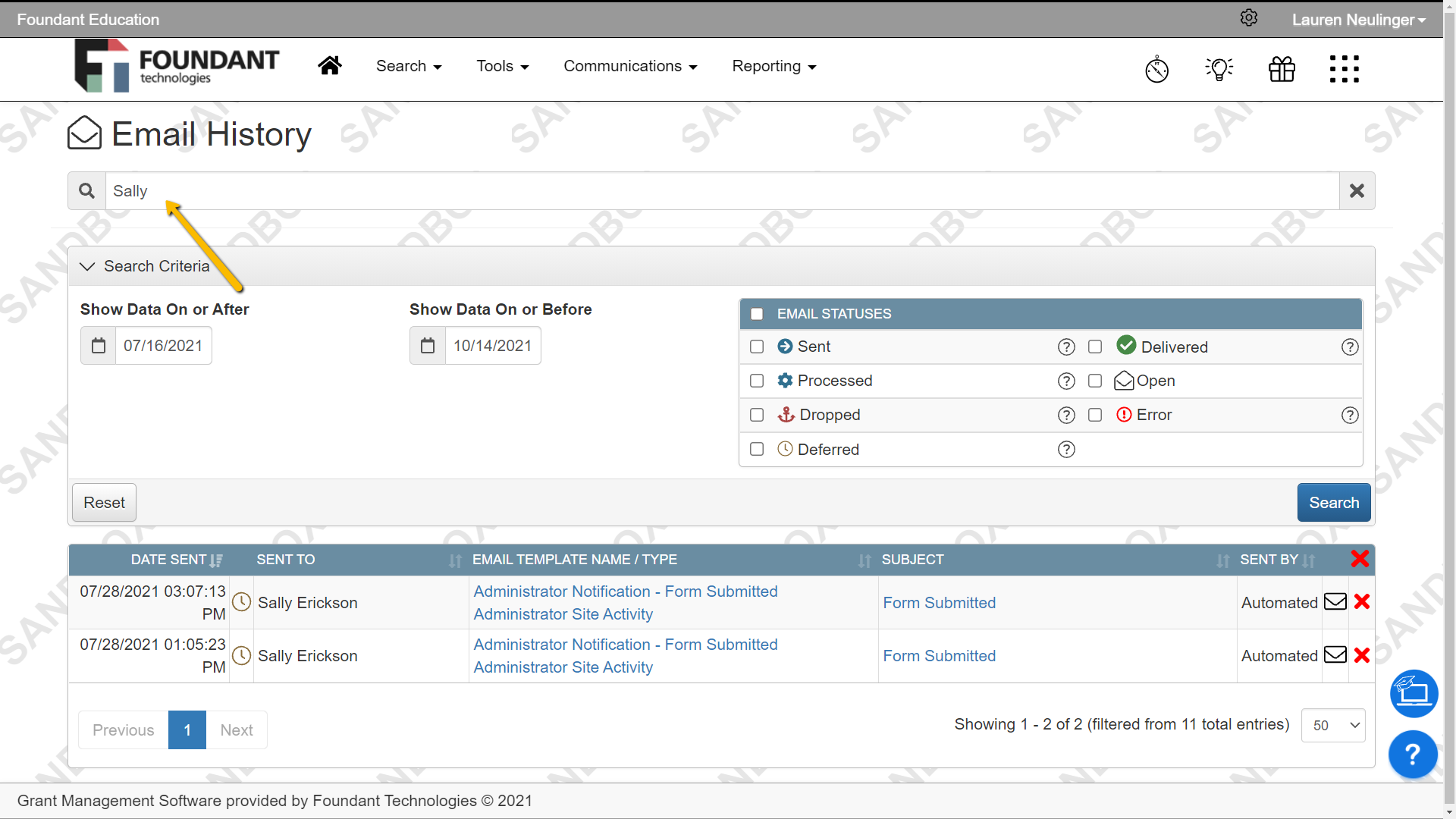Viewport: 1456px width, 819px height.
Task: Open the apps grid icon at top right
Action: coord(1344,69)
